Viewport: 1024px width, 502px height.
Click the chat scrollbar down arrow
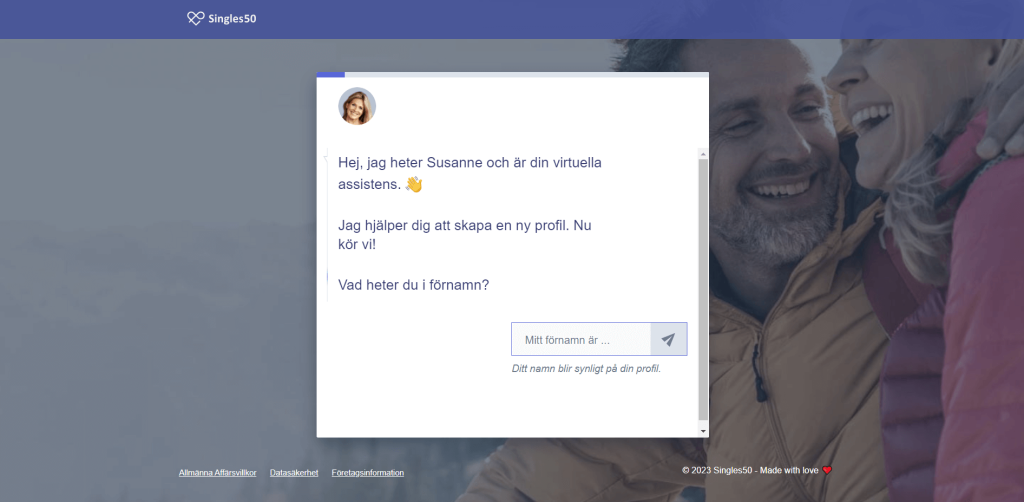(703, 431)
